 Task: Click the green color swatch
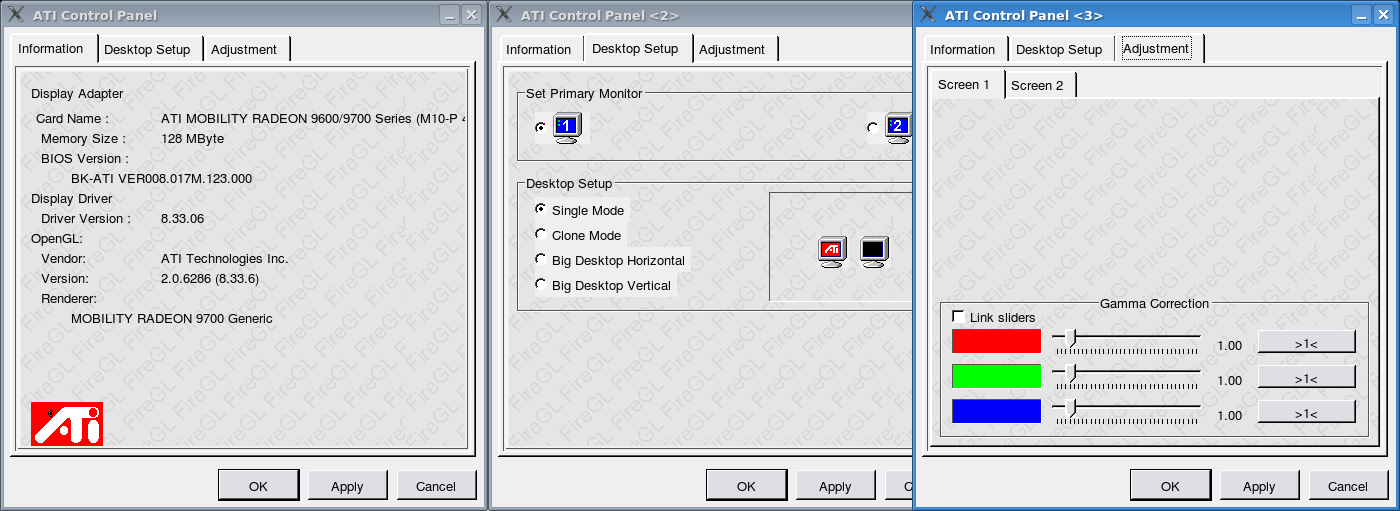(x=996, y=376)
